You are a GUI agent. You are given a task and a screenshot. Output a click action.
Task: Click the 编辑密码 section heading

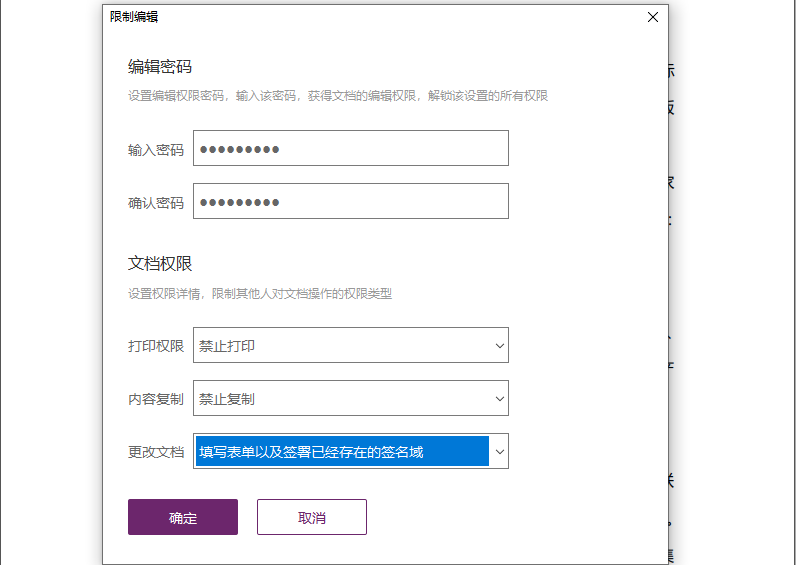(x=160, y=67)
